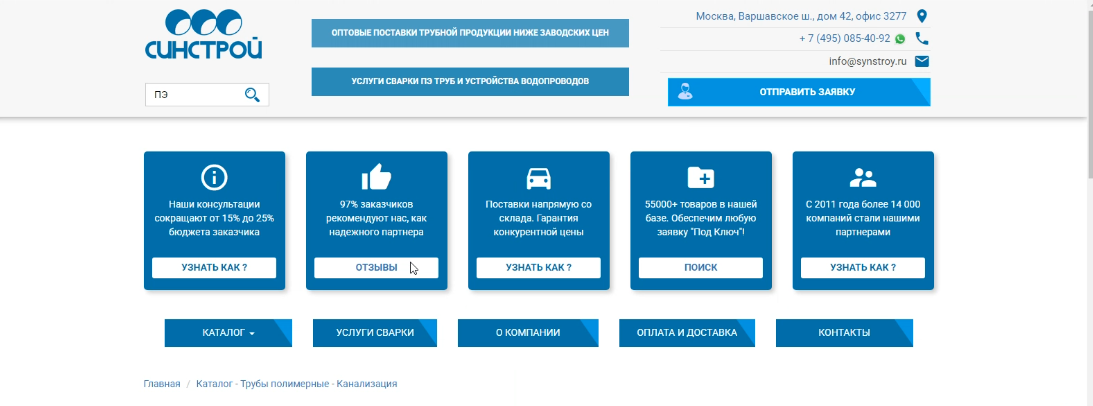
Task: Click Узнать как on partners card
Action: [863, 268]
